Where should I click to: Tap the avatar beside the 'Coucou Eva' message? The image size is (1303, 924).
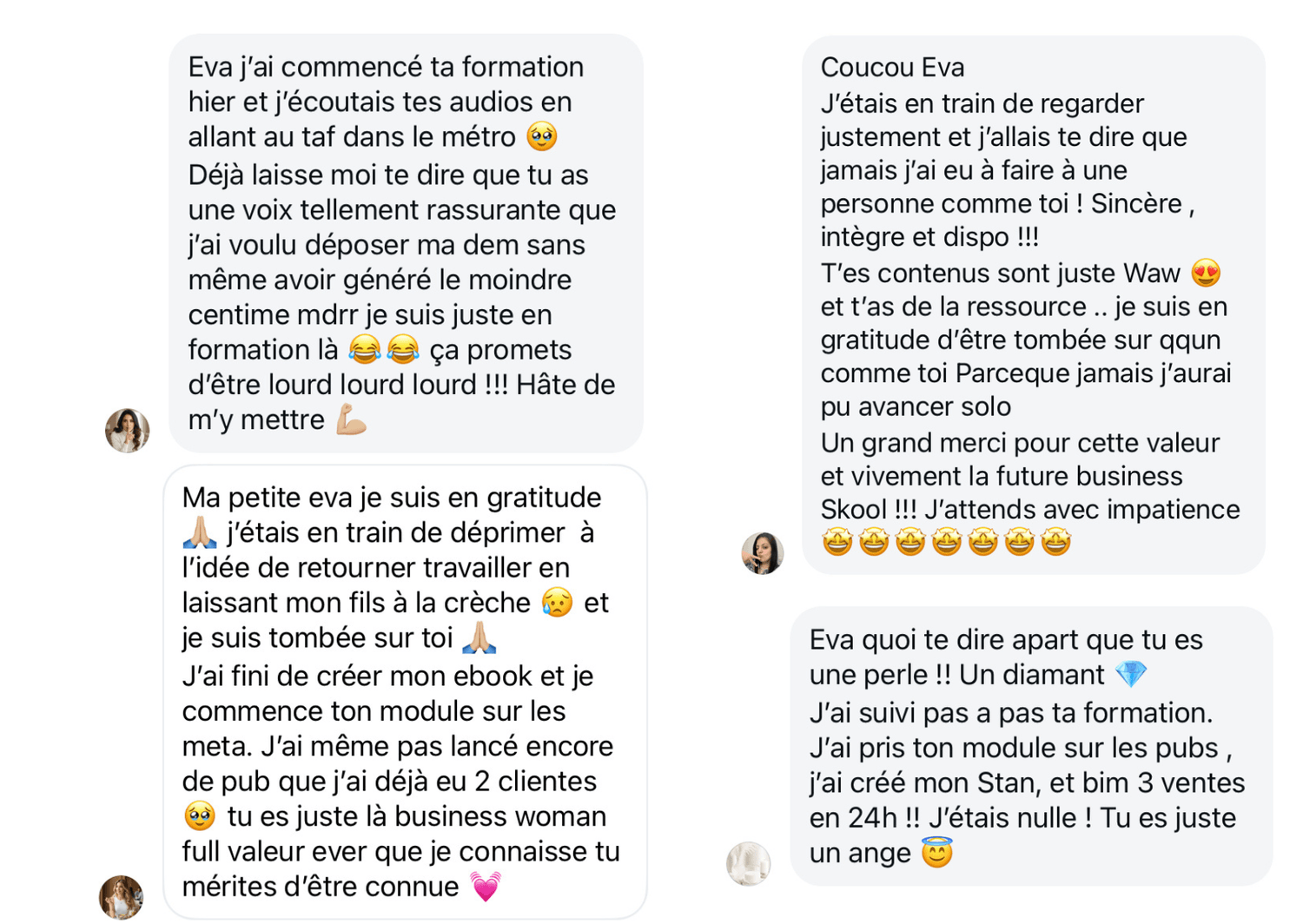tap(763, 552)
